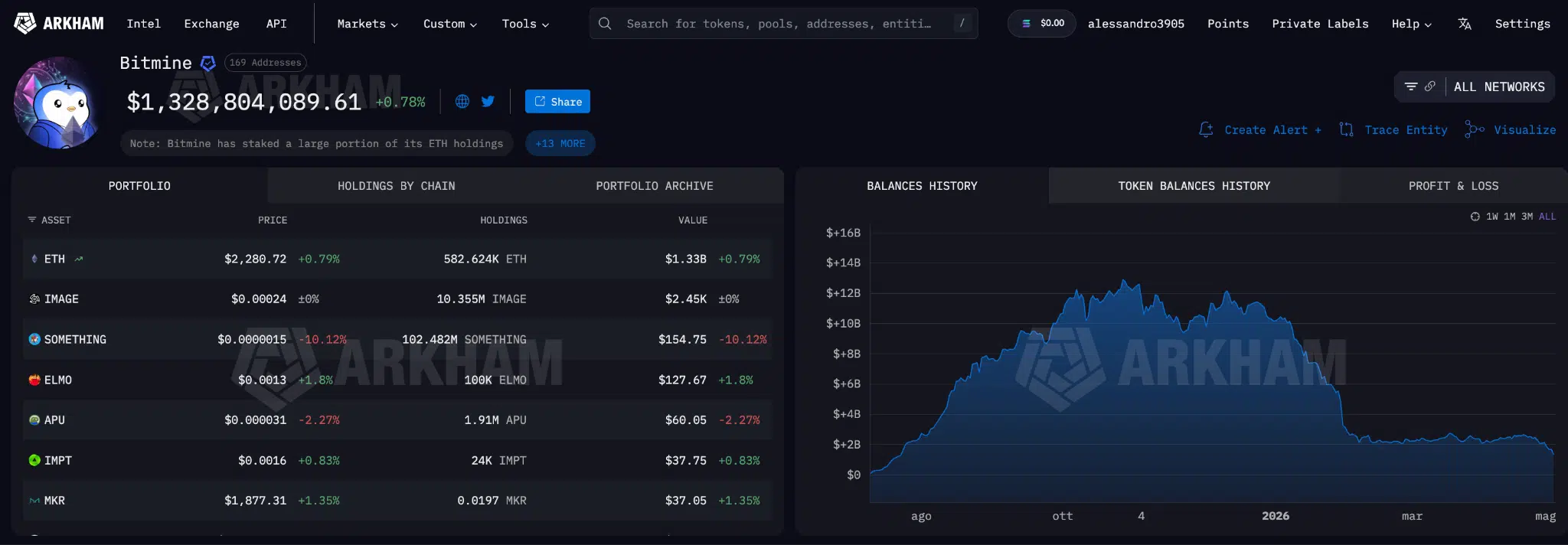The height and width of the screenshot is (545, 1568).
Task: Click the verified badge next to Bitmine
Action: click(207, 63)
